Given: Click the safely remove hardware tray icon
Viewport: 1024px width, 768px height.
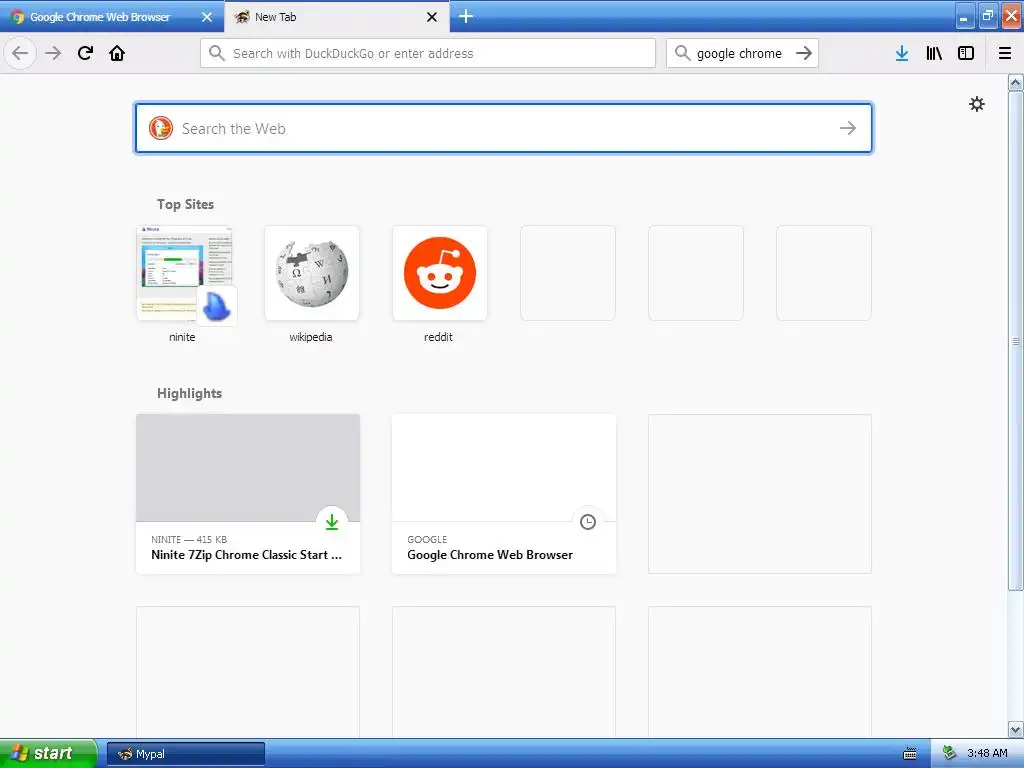Looking at the screenshot, I should [950, 754].
